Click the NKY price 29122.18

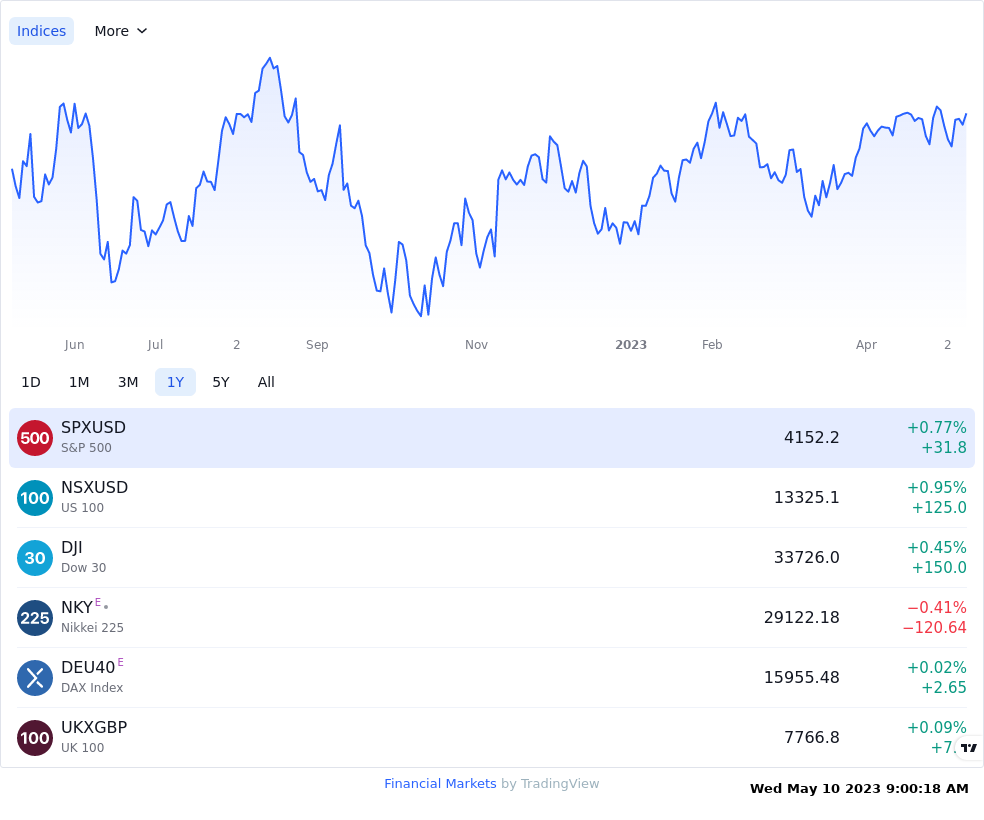801,617
